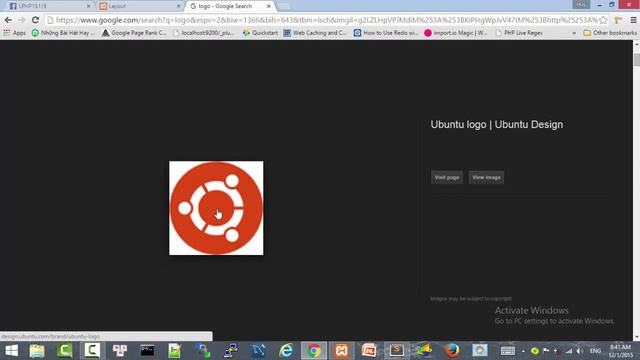Expand the bookmarks overflow arrow

tap(574, 33)
